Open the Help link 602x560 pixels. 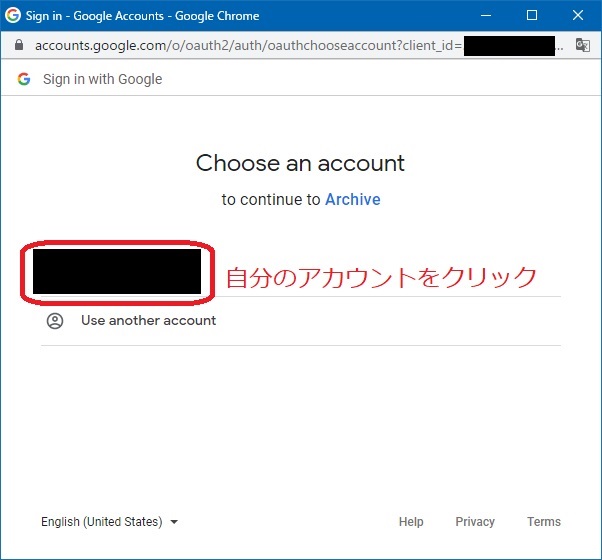[x=411, y=522]
